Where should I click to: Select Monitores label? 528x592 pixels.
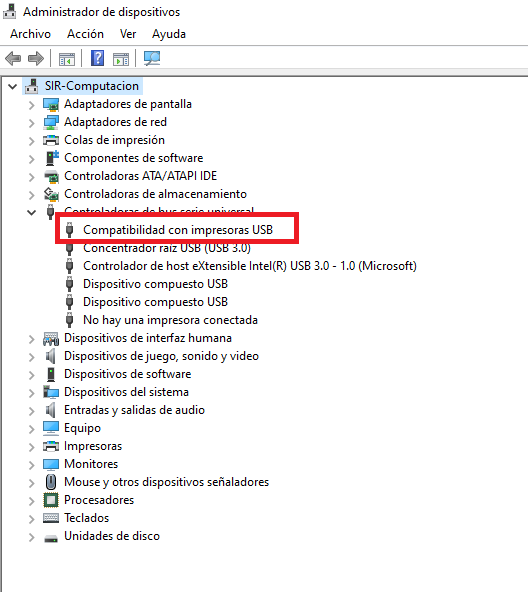click(91, 464)
